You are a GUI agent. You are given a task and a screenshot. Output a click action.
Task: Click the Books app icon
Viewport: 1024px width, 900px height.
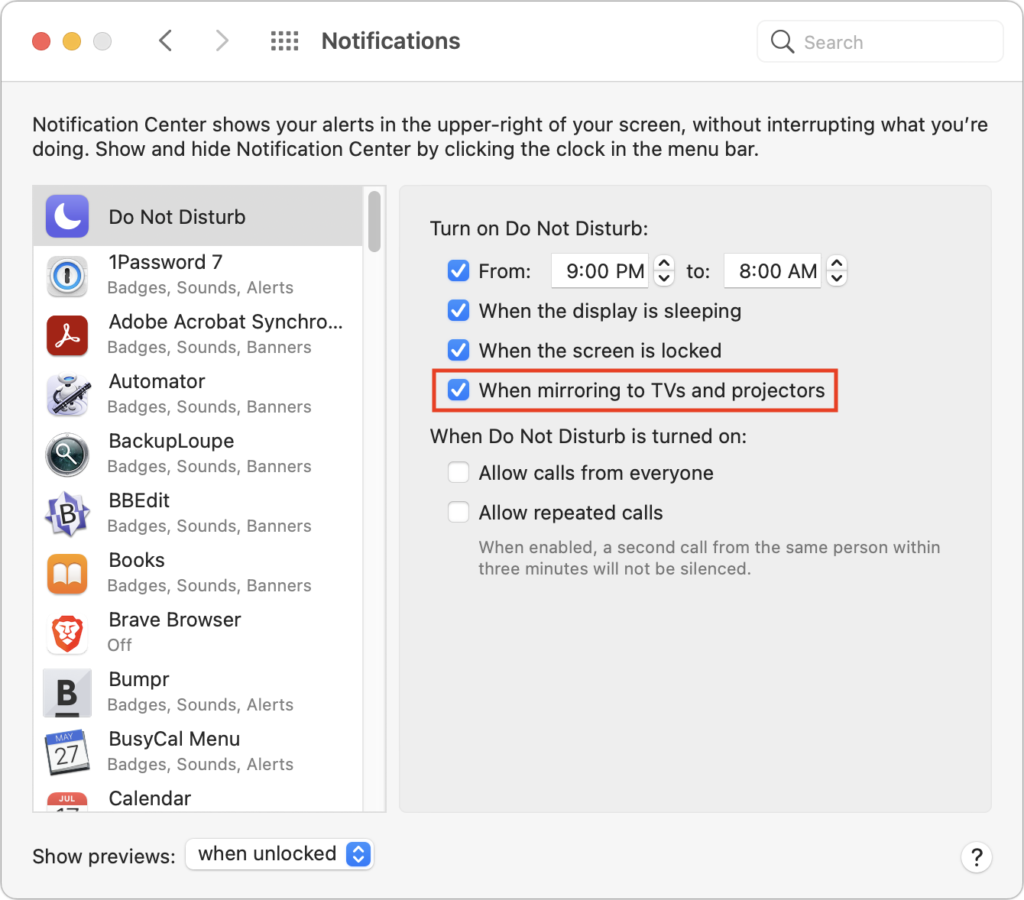67,573
